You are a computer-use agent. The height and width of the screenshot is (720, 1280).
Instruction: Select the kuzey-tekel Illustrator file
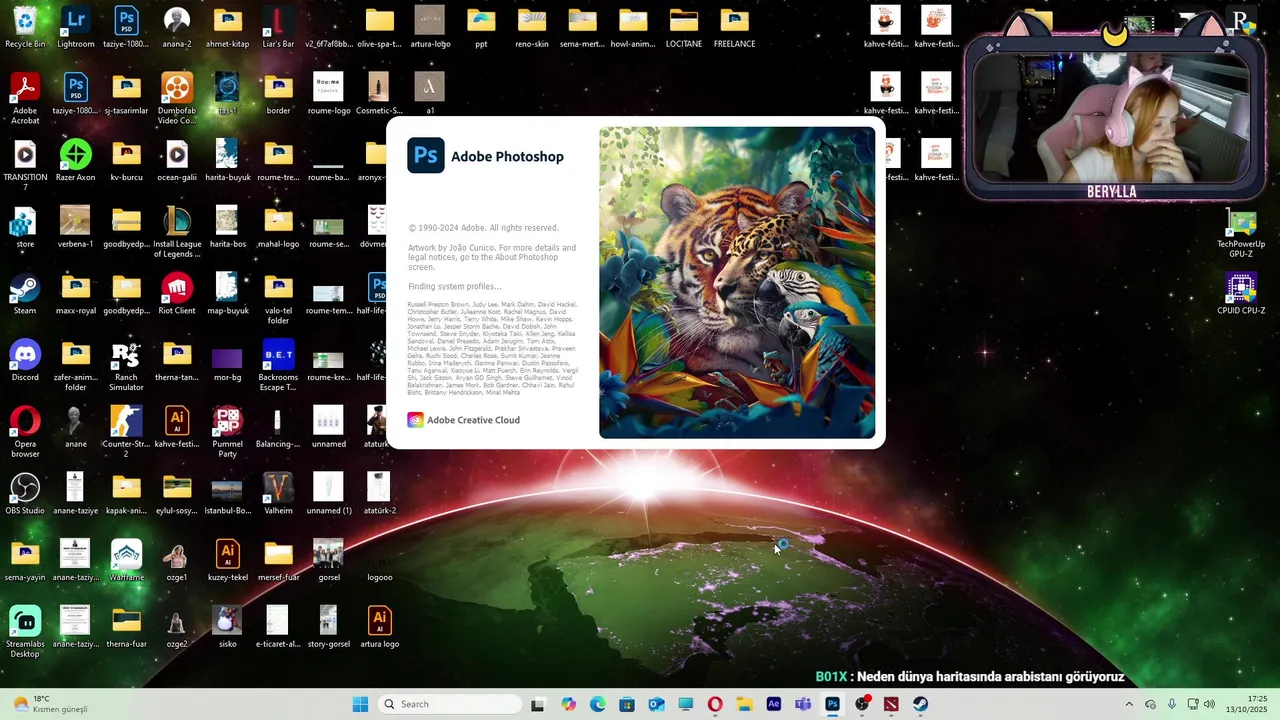coord(228,561)
